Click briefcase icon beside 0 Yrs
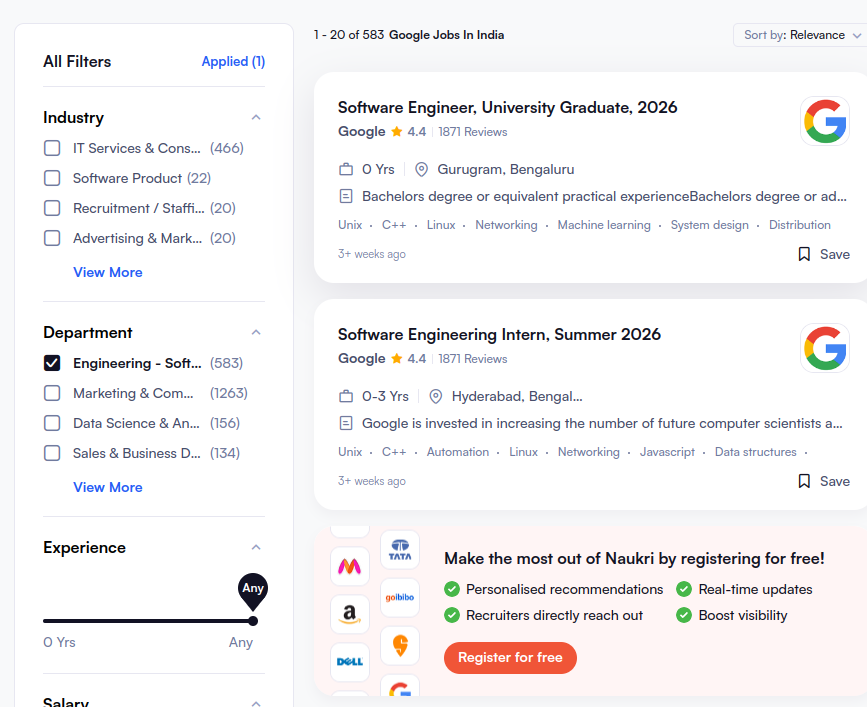867x707 pixels. [x=346, y=169]
